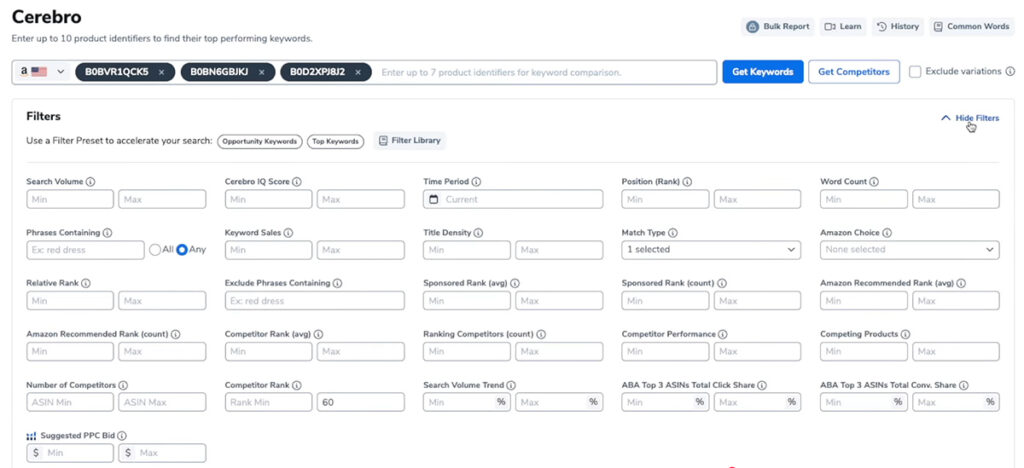The image size is (1024, 468).
Task: Click Competitor Rank max field showing 60
Action: pyautogui.click(x=360, y=403)
